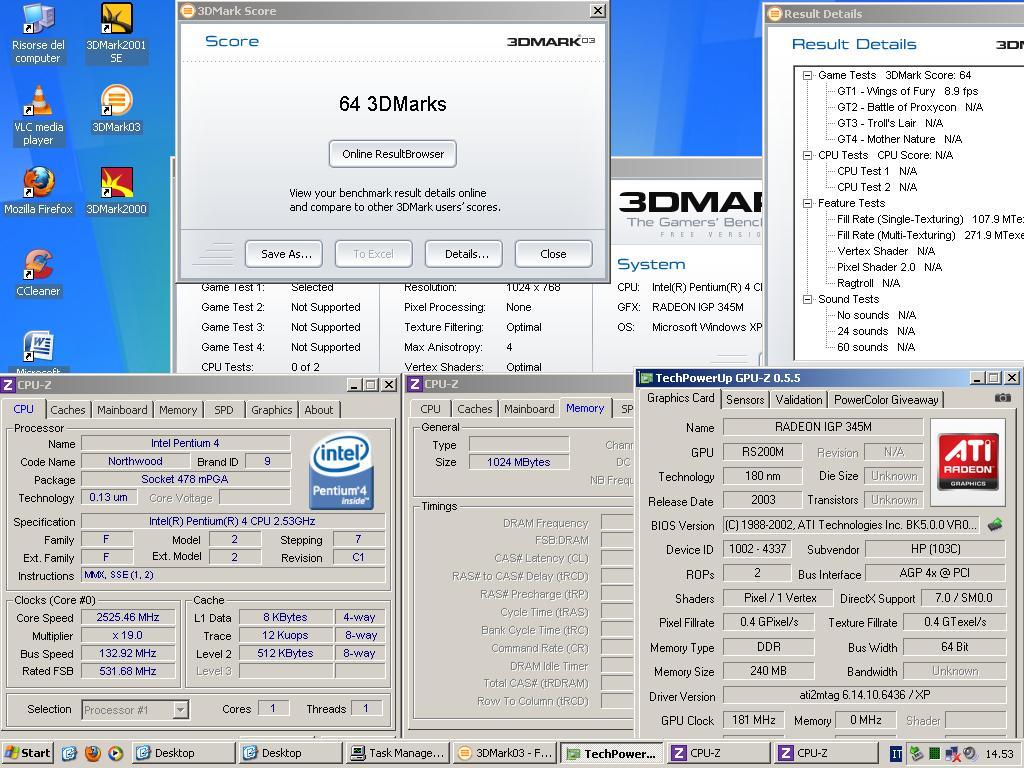1024x768 pixels.
Task: Open Validation tab in GPU-Z
Action: [x=798, y=400]
